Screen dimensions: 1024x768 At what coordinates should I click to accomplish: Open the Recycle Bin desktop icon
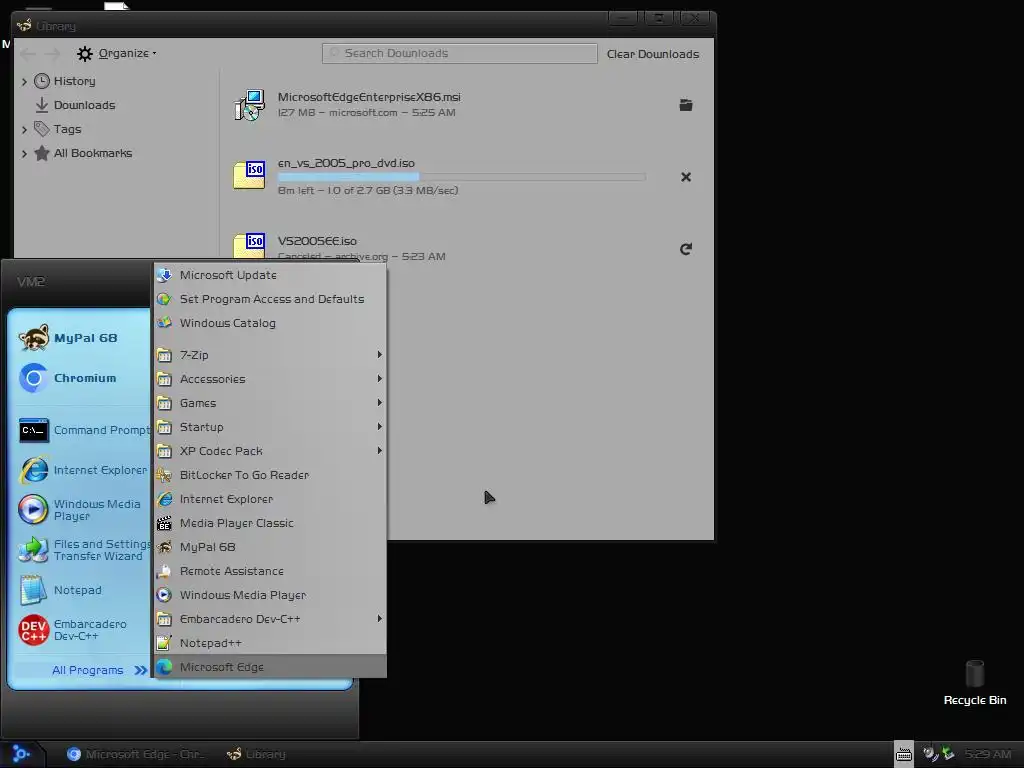pyautogui.click(x=975, y=683)
